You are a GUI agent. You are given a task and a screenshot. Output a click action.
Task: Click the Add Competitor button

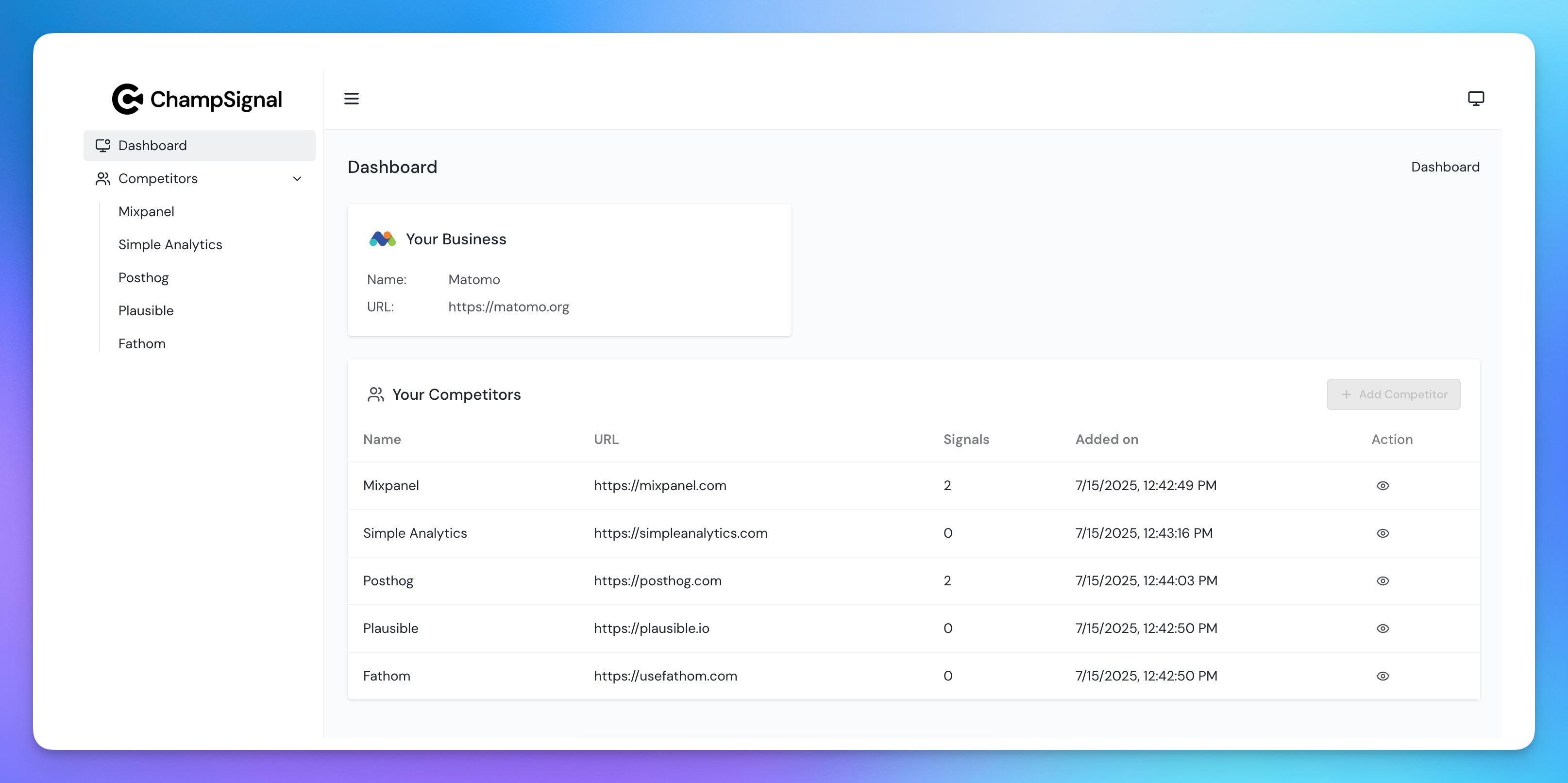tap(1393, 394)
